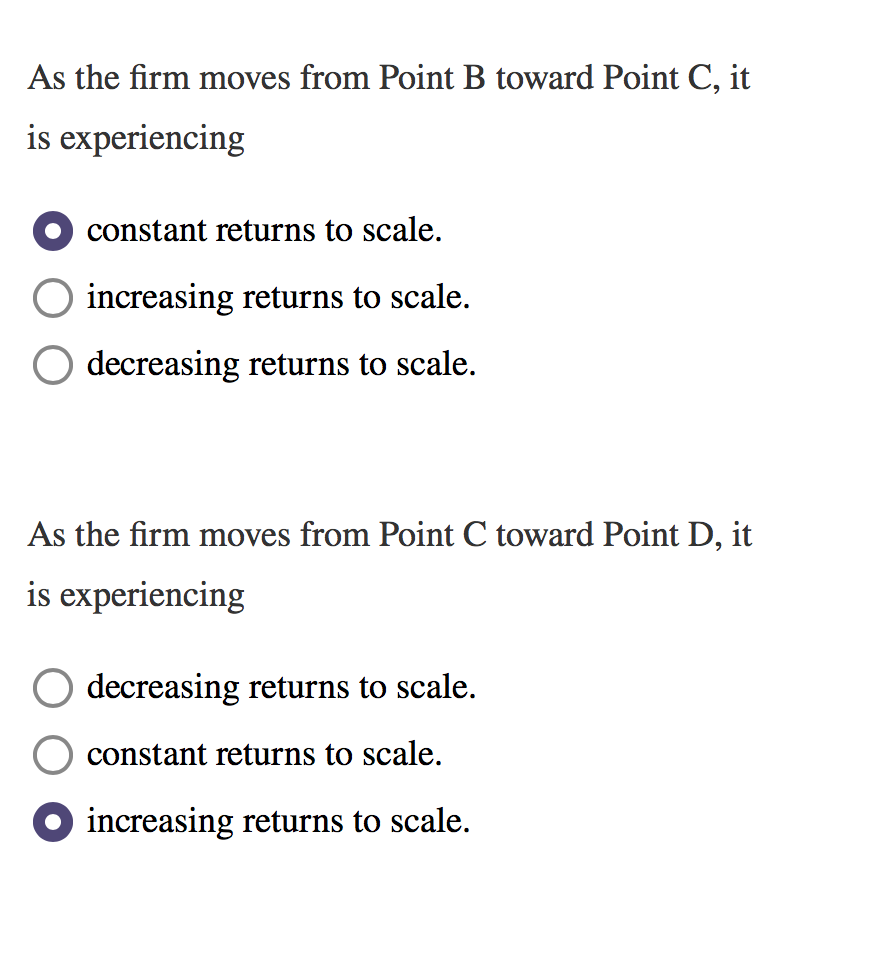
Task: Select decreasing returns to scale for question two
Action: [x=52, y=687]
